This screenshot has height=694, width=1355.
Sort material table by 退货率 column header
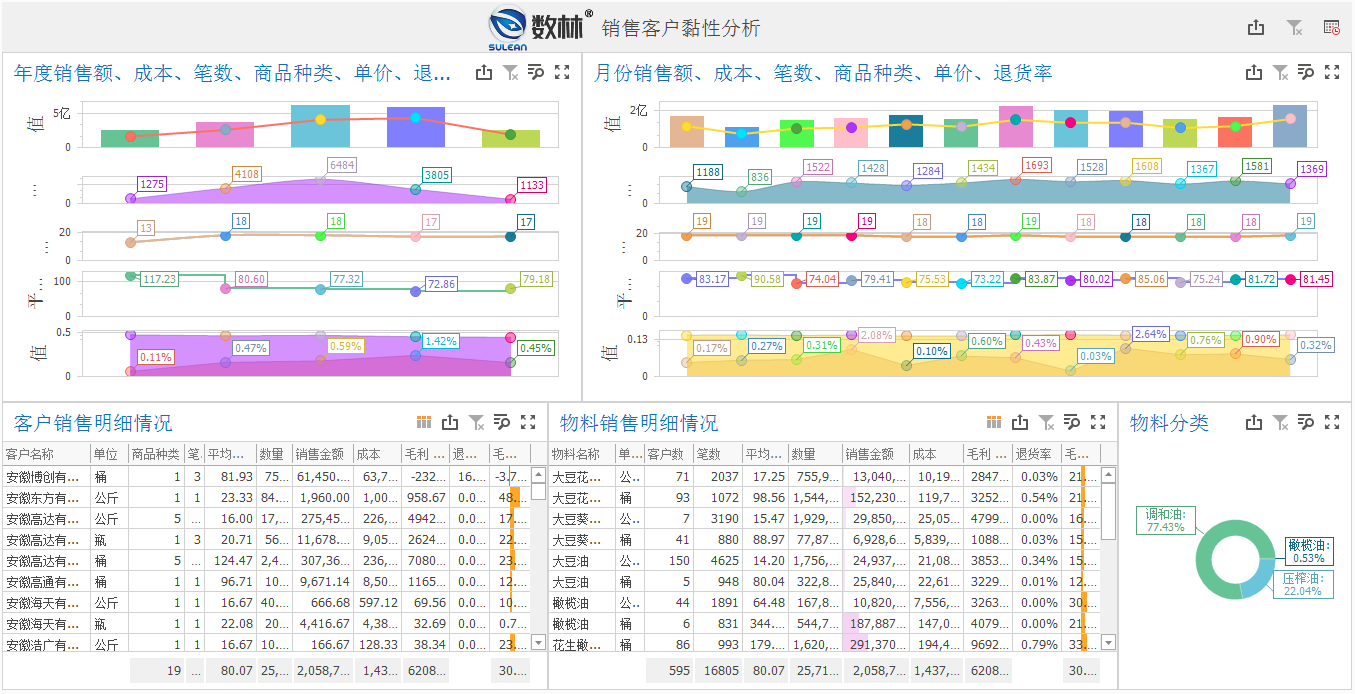[1035, 454]
